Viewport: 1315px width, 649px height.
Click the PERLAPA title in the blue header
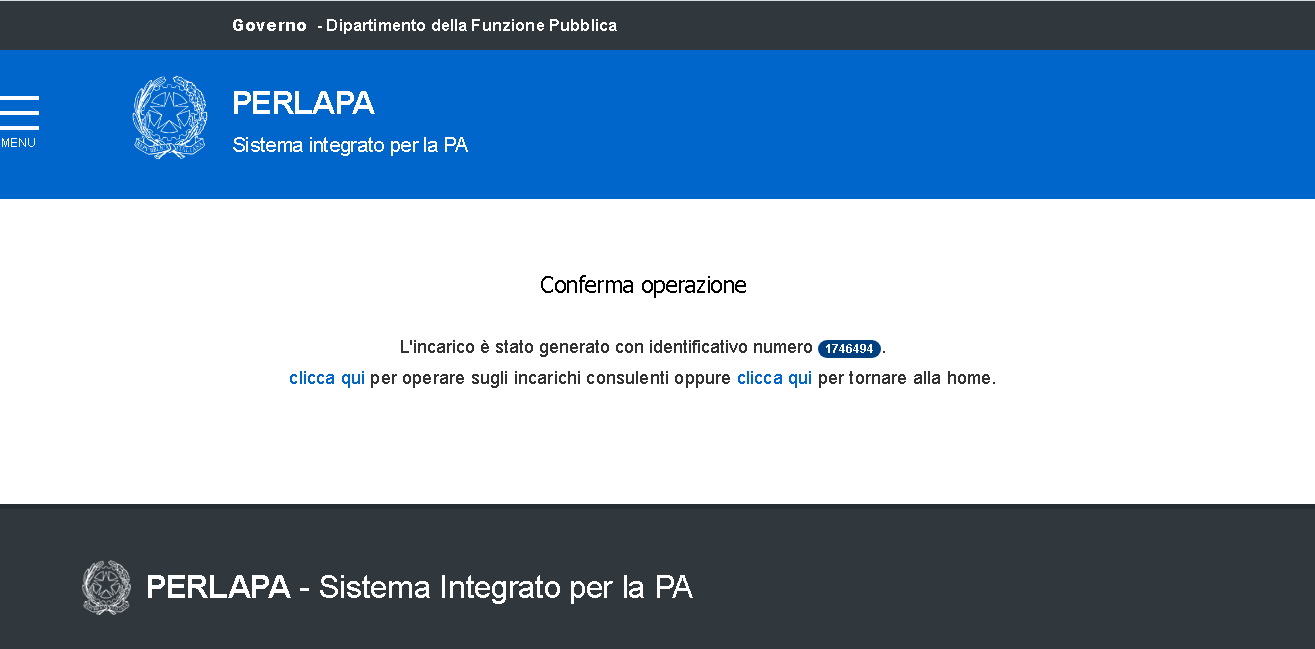pos(303,103)
